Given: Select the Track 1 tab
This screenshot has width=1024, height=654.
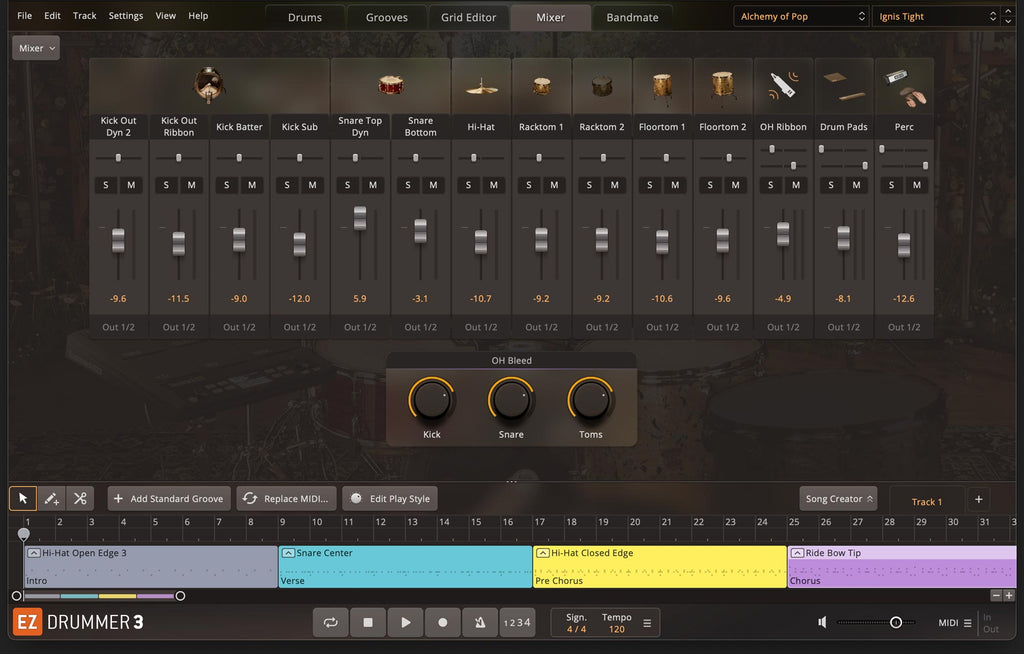Looking at the screenshot, I should 927,502.
